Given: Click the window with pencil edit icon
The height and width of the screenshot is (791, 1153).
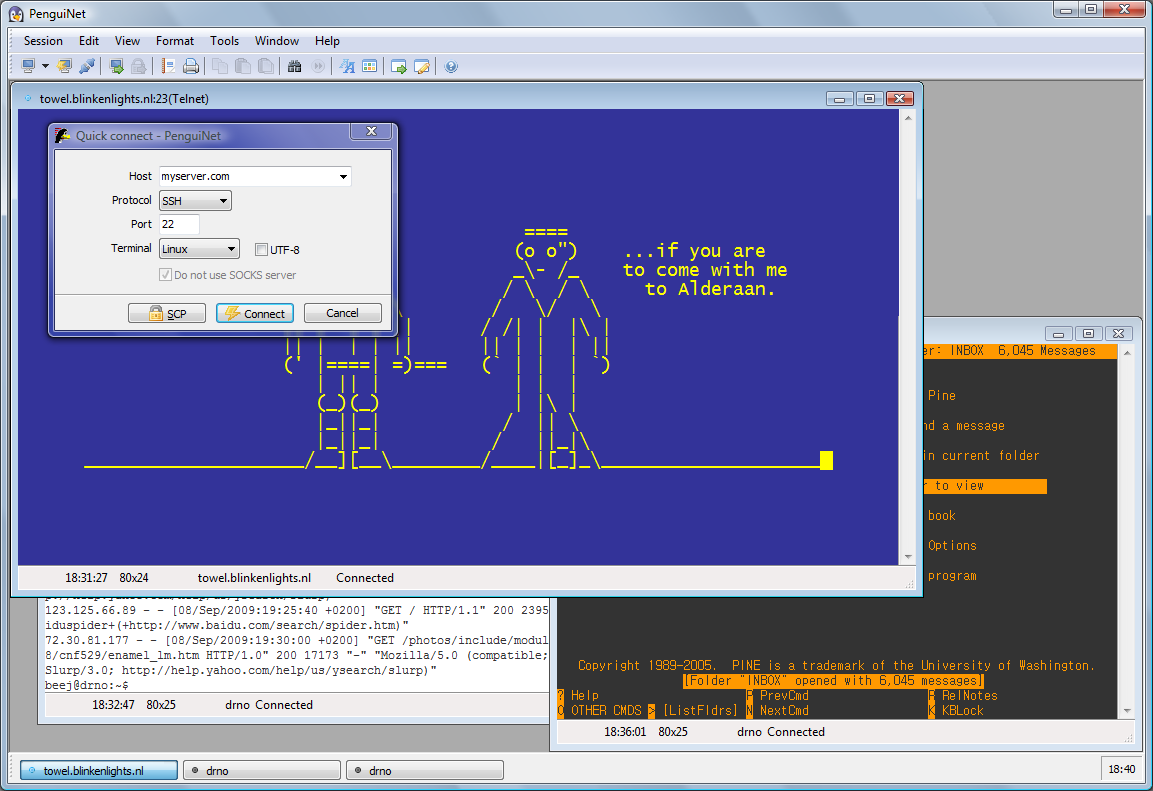Looking at the screenshot, I should [x=422, y=66].
